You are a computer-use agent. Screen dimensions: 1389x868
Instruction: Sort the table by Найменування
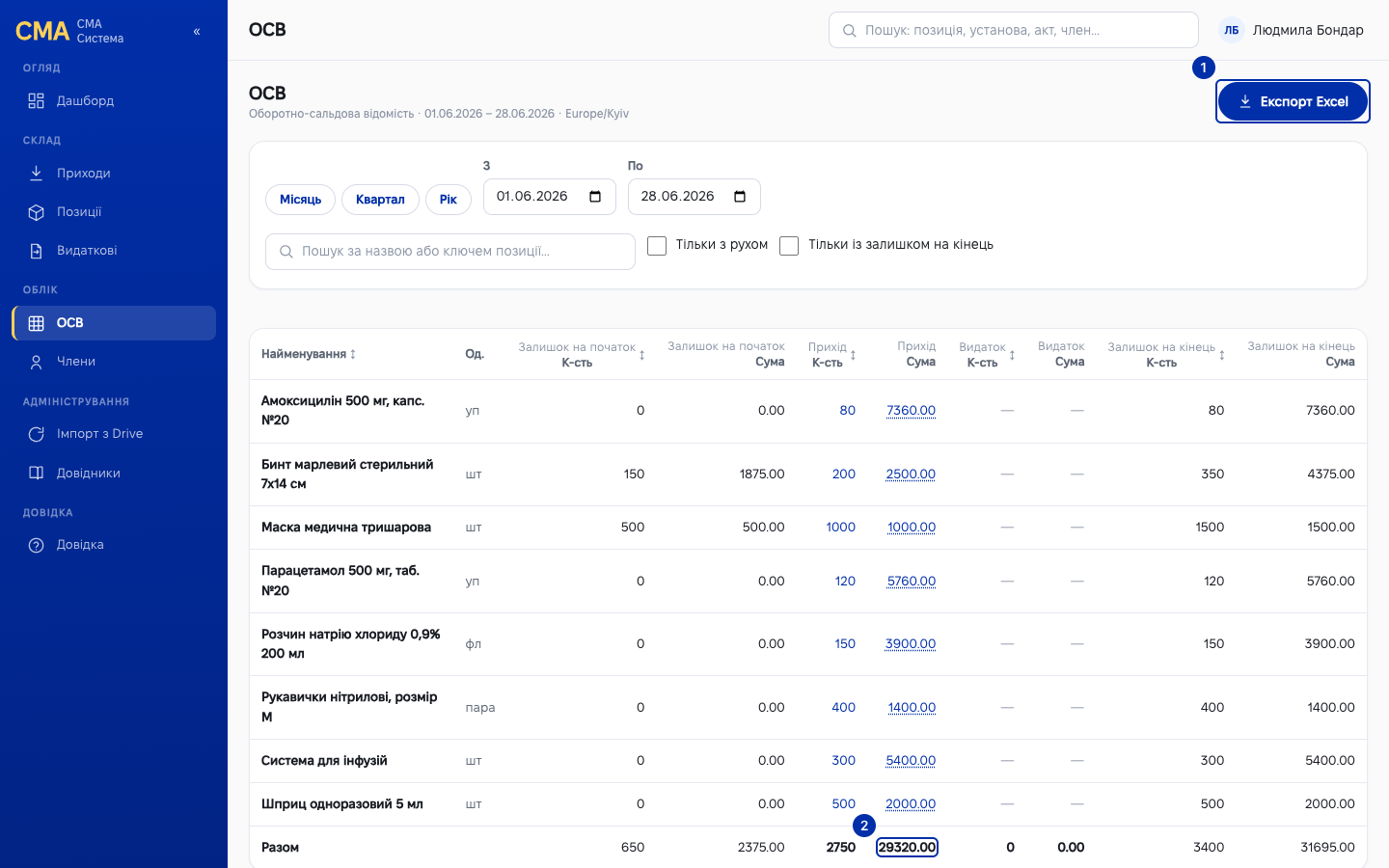(309, 354)
